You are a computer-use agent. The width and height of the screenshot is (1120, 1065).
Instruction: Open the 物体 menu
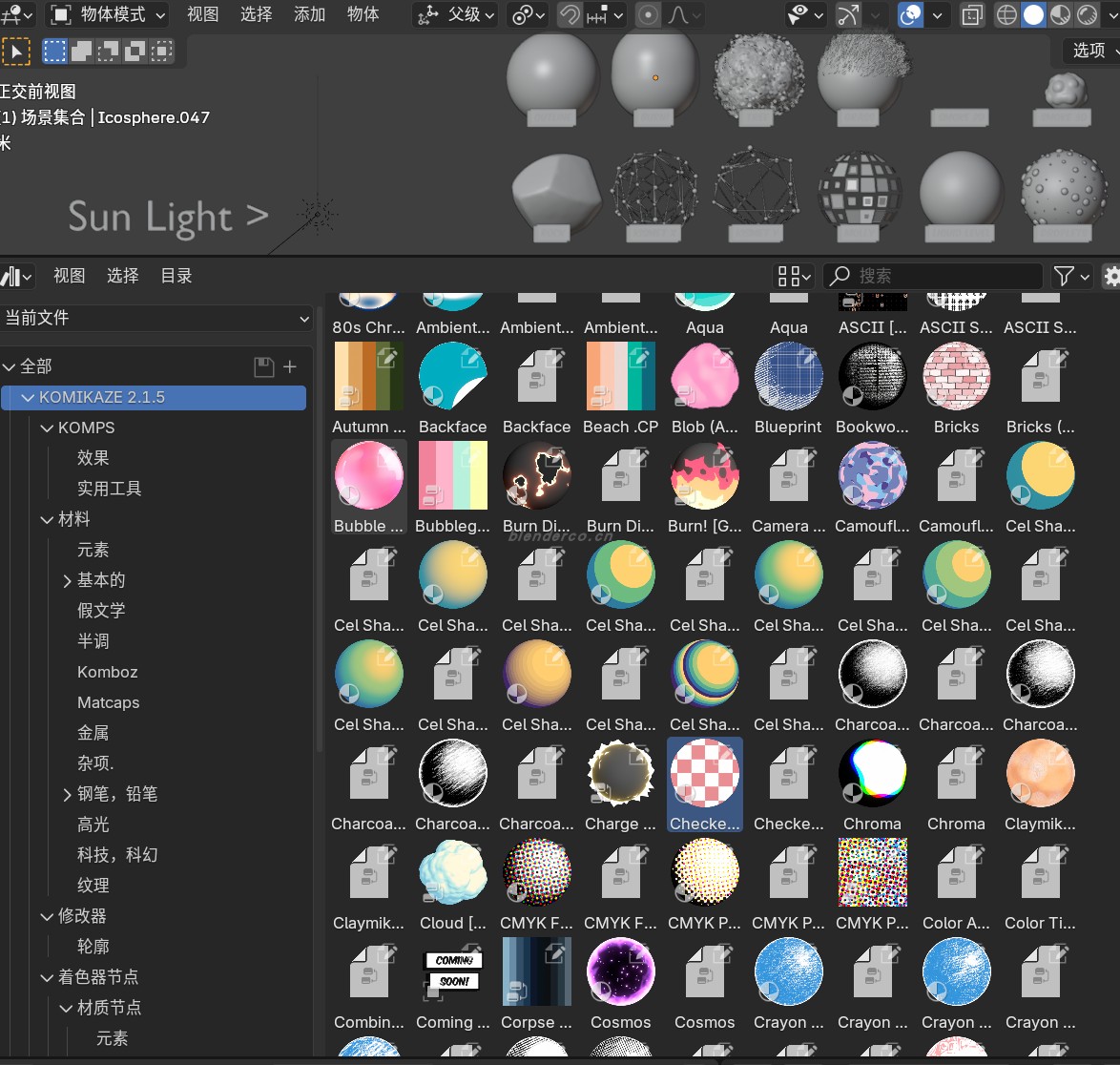(x=363, y=14)
